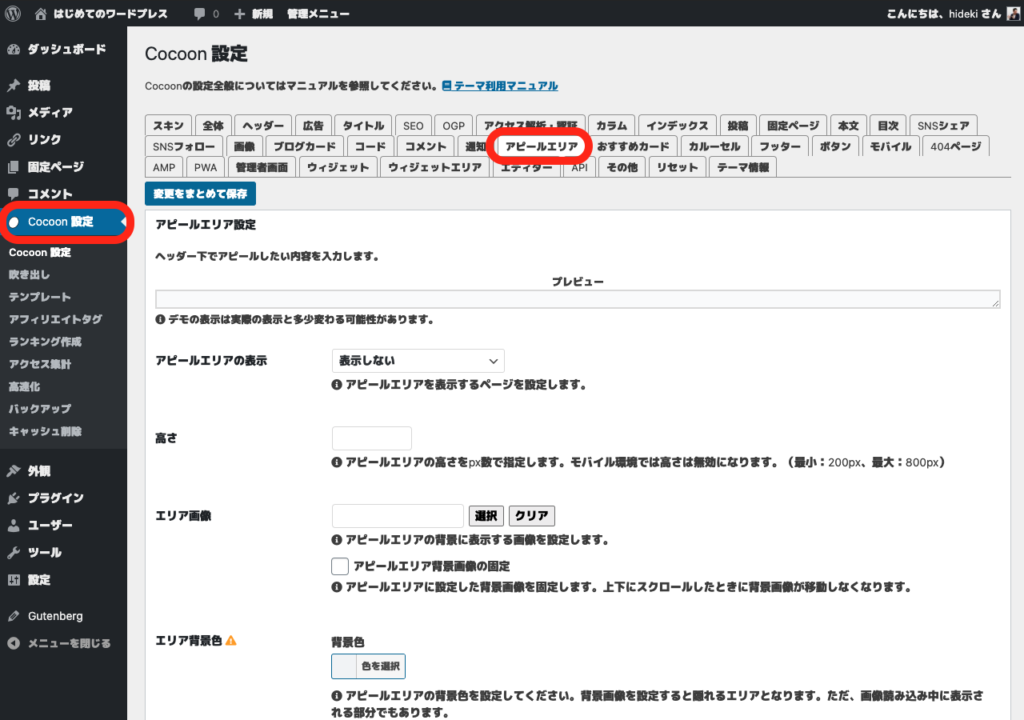Click the ツール wrench icon
This screenshot has height=720, width=1024.
pos(14,553)
